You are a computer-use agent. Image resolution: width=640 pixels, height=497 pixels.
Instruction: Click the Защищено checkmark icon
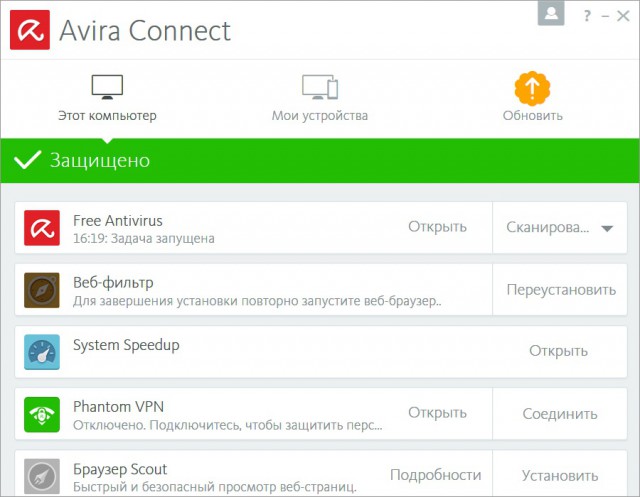coord(27,160)
